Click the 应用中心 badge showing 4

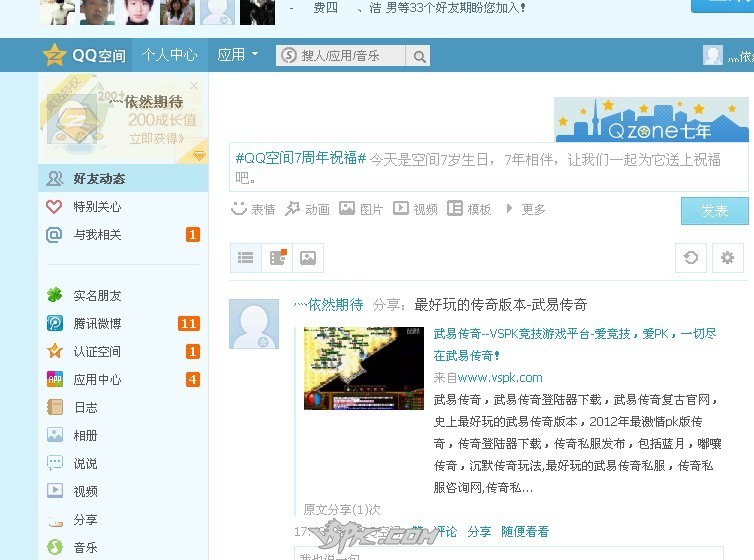pos(193,380)
